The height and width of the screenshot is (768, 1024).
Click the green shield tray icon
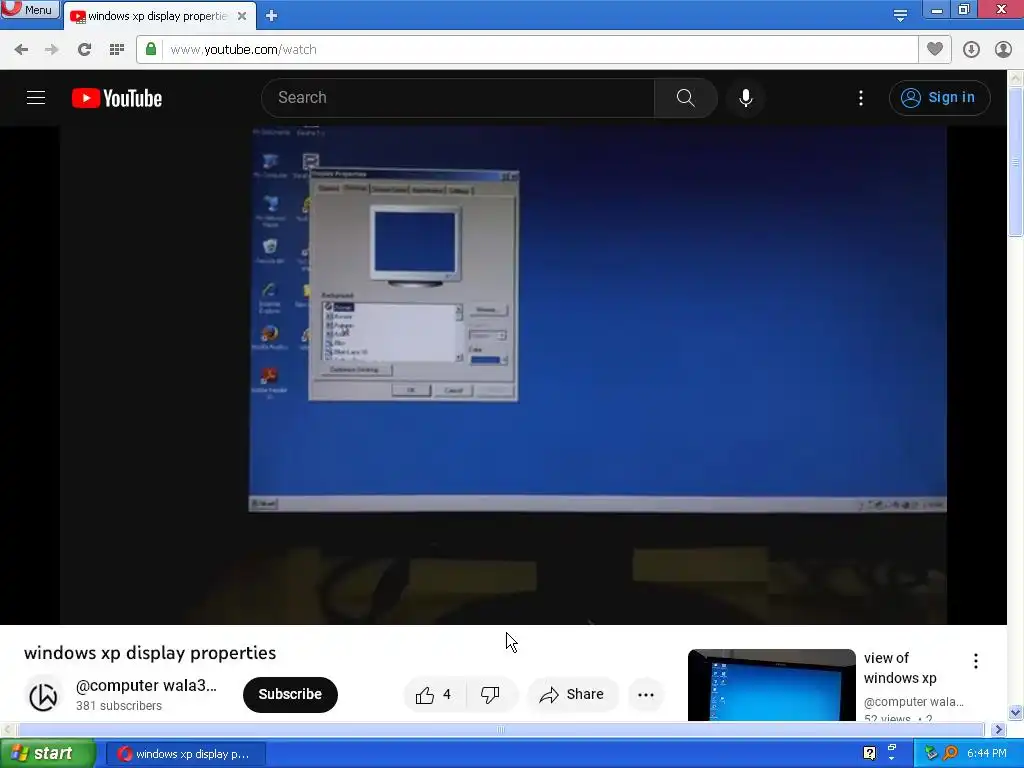click(931, 753)
